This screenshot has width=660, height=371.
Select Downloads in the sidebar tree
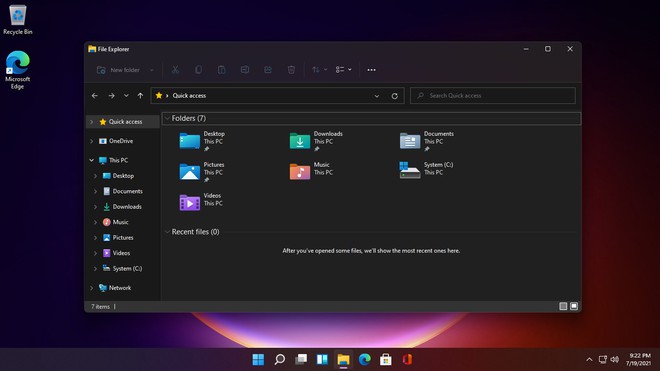tap(127, 207)
